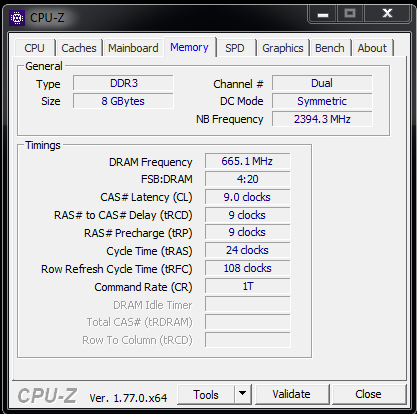
Task: Click the Command Rate (CR) label
Action: (143, 287)
